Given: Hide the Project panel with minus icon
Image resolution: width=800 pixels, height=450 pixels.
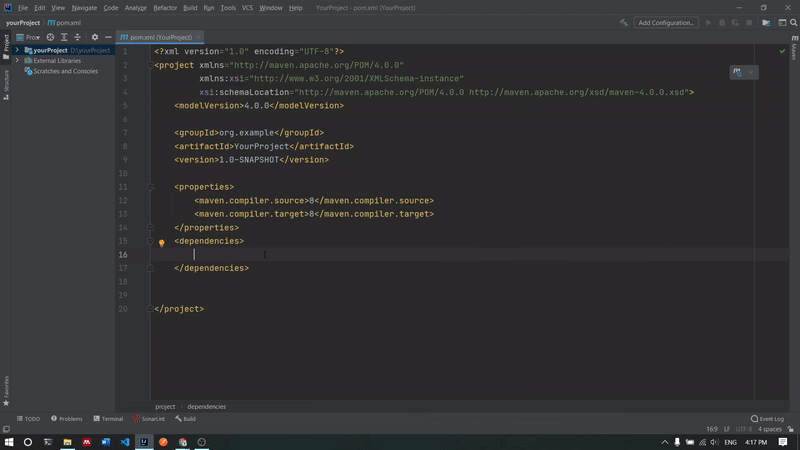Looking at the screenshot, I should tap(108, 37).
